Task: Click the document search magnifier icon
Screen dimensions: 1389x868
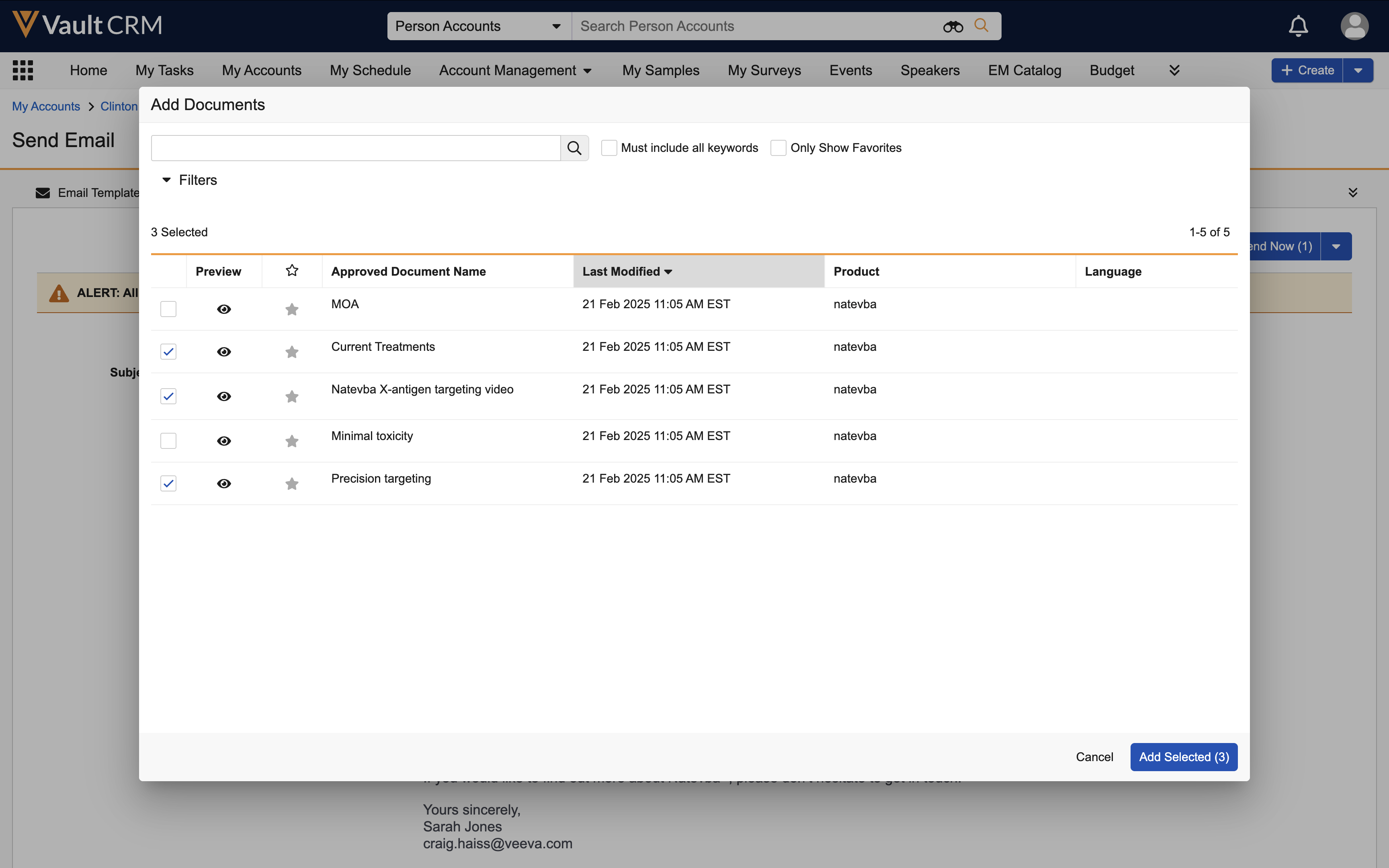Action: (x=574, y=148)
